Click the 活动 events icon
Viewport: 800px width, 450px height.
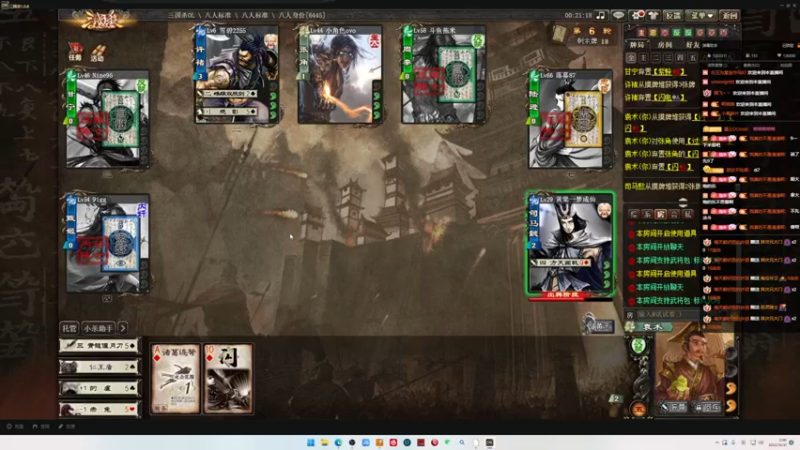[97, 52]
